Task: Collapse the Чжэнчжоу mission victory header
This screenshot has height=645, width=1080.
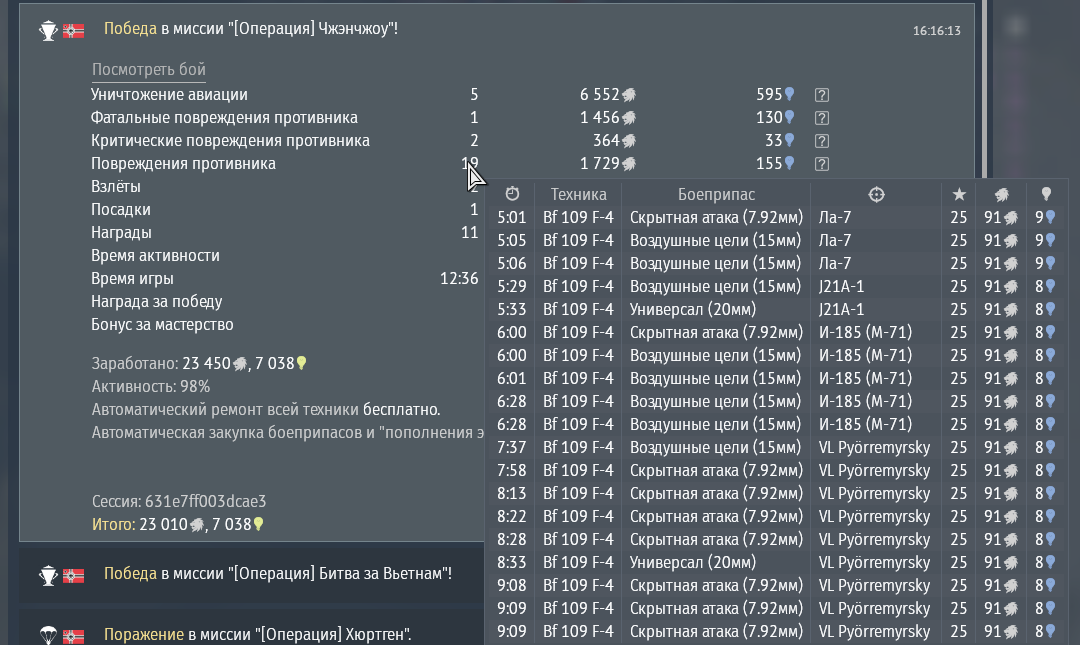Action: pos(251,30)
